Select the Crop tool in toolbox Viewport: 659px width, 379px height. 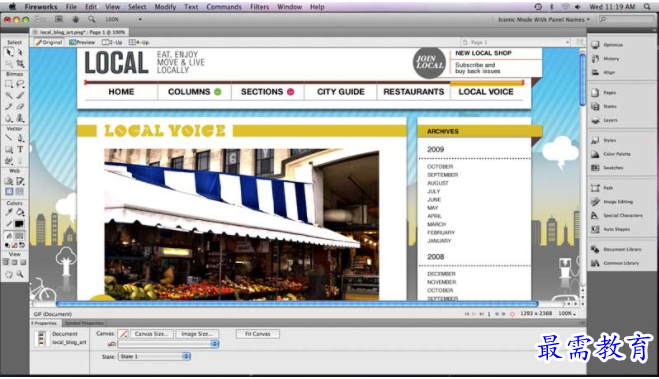click(20, 63)
